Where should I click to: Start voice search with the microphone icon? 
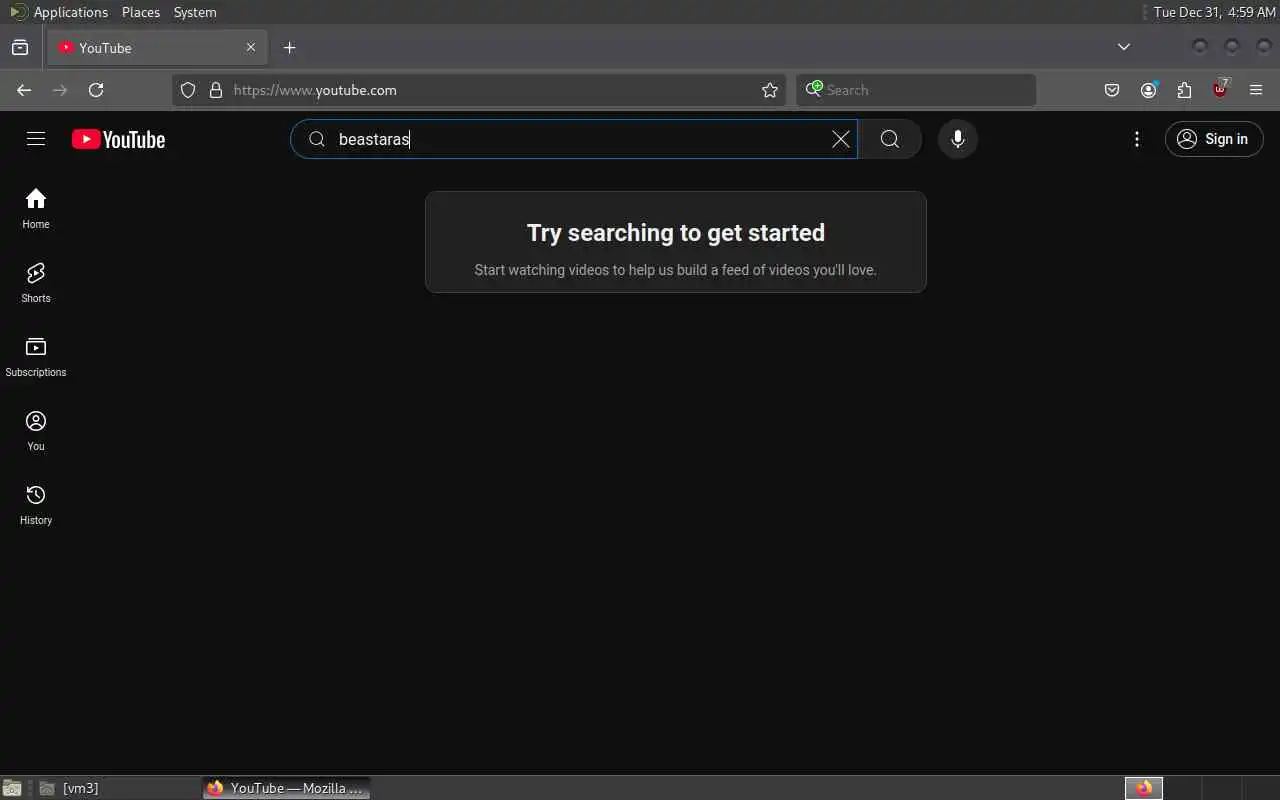(x=958, y=139)
